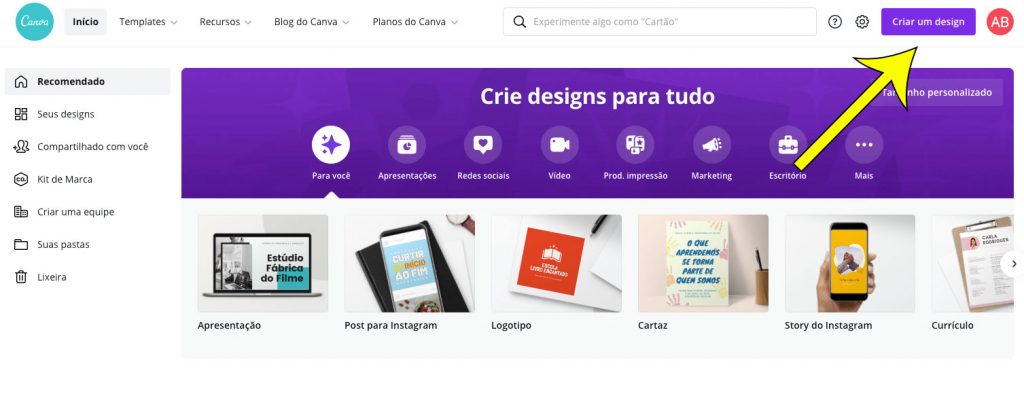Image resolution: width=1024 pixels, height=398 pixels.
Task: Choose the Vídeo camera icon
Action: click(x=560, y=145)
